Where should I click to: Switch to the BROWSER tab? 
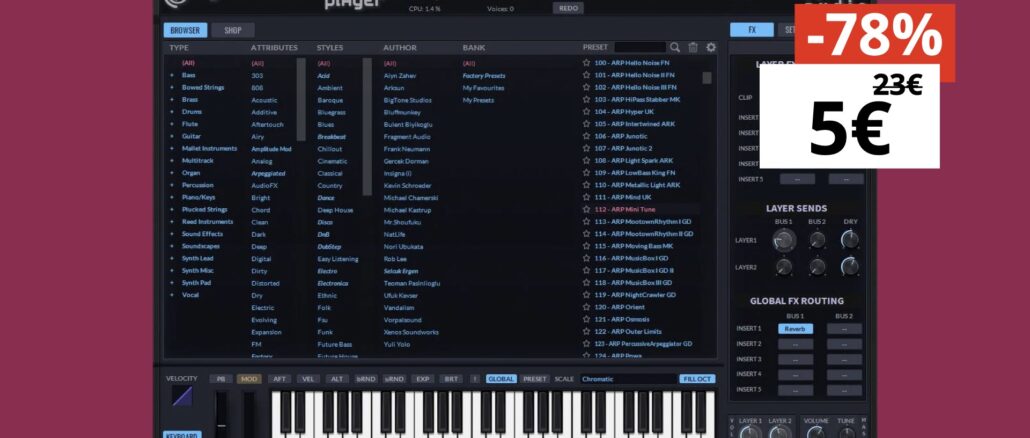tap(185, 30)
